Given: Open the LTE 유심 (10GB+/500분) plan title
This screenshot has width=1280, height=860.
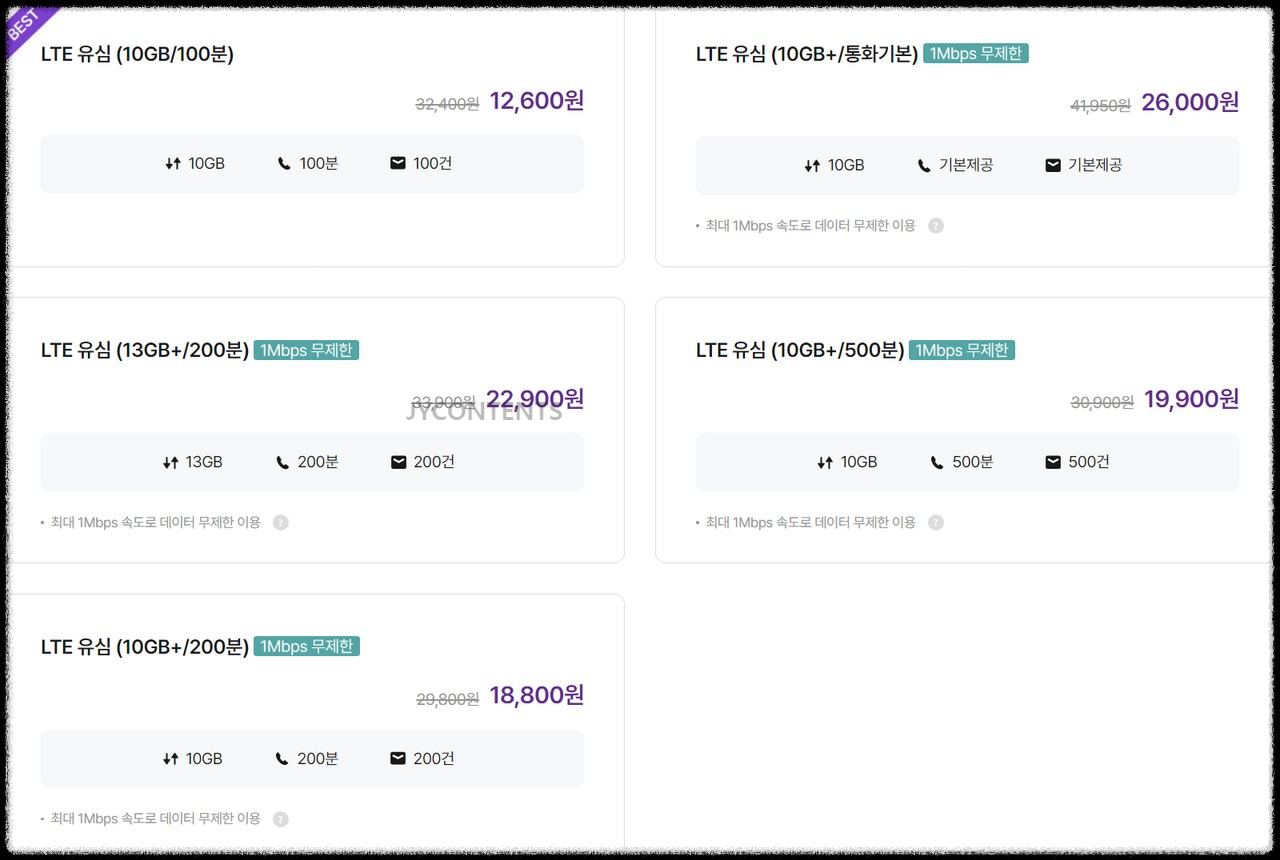Looking at the screenshot, I should (800, 350).
